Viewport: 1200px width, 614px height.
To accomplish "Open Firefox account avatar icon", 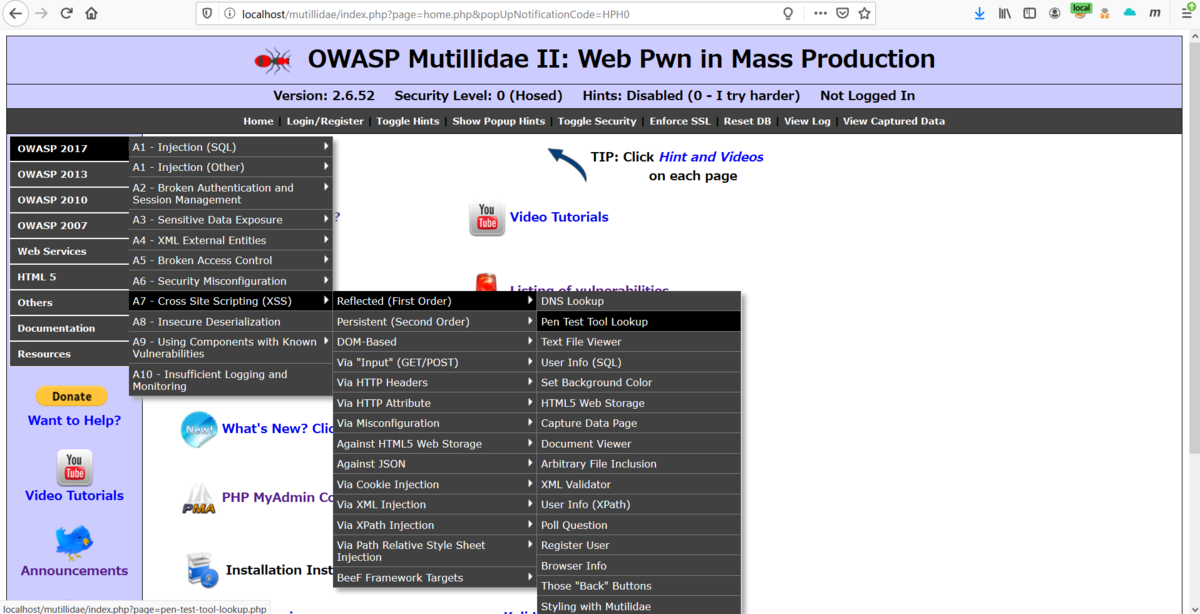I will [x=1054, y=13].
